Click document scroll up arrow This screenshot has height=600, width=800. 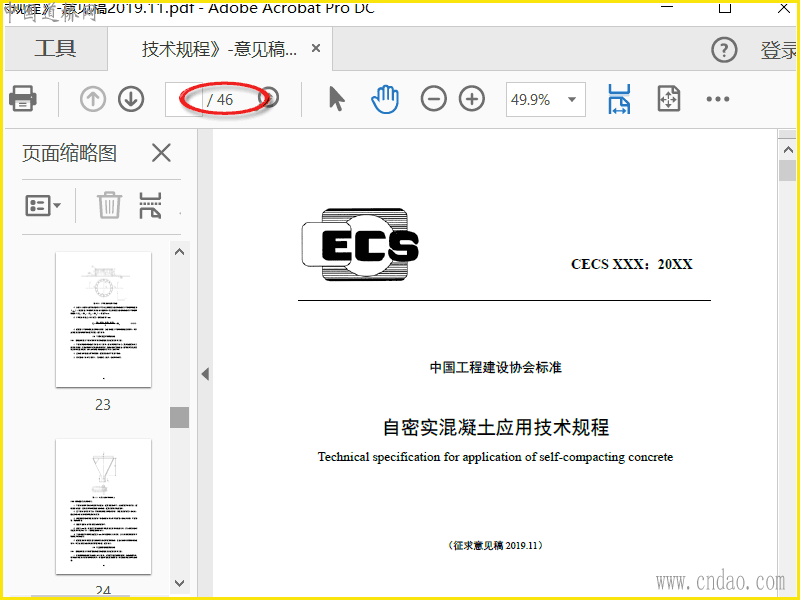(788, 149)
